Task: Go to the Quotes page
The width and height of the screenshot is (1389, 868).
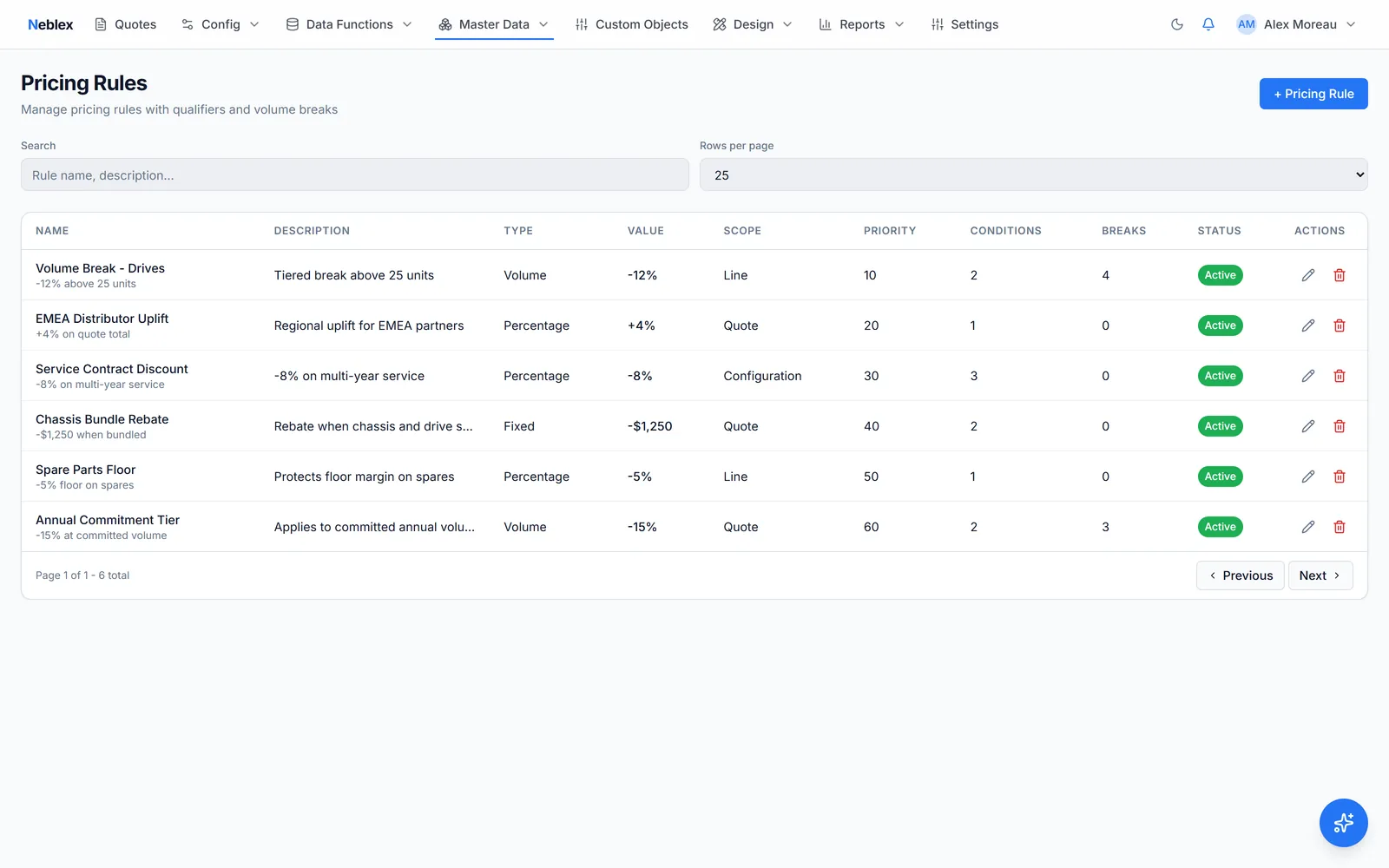Action: (x=126, y=24)
